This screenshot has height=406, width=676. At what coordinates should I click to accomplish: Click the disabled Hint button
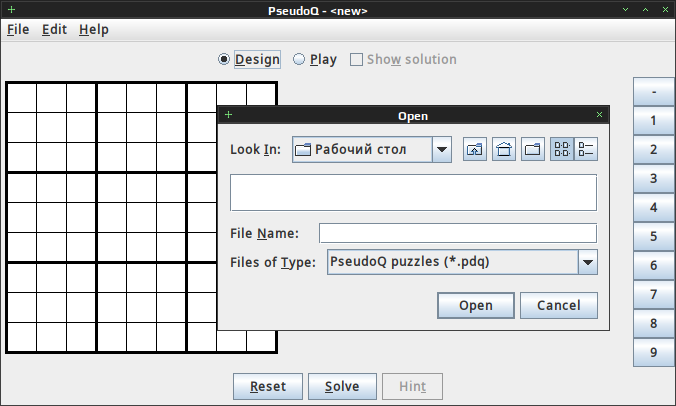(412, 387)
